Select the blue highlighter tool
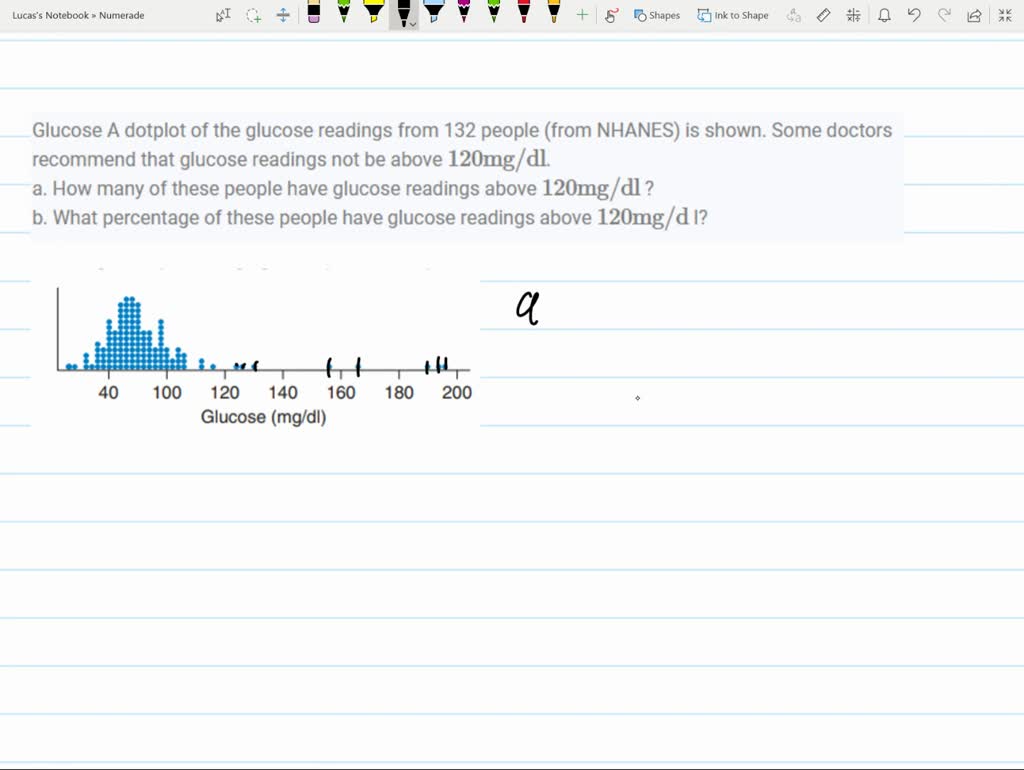The height and width of the screenshot is (770, 1024). [x=434, y=14]
